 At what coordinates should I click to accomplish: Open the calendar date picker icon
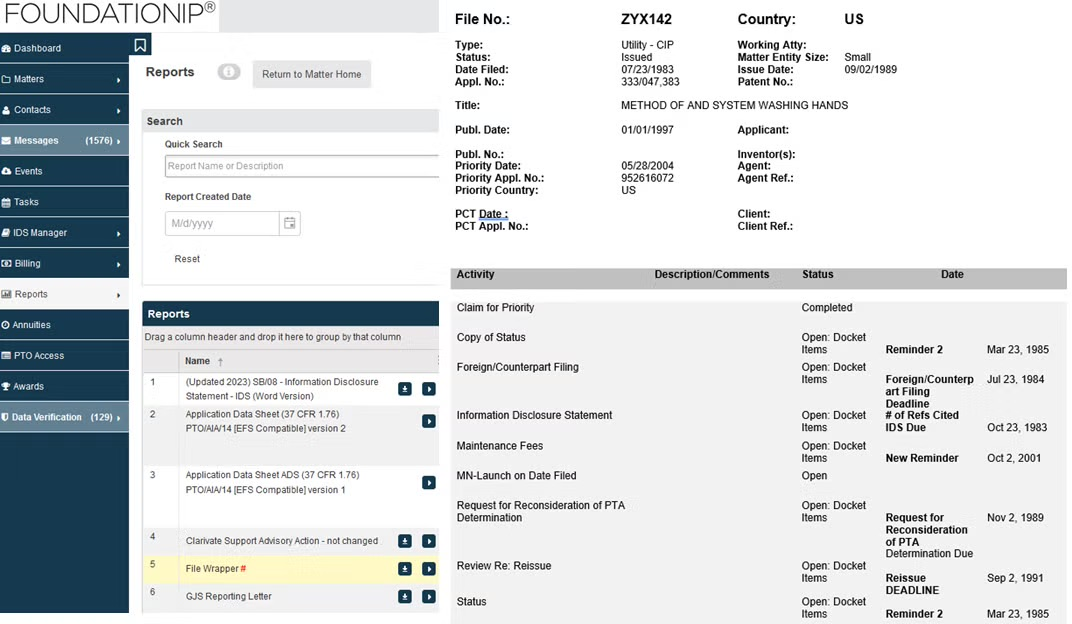click(x=290, y=223)
